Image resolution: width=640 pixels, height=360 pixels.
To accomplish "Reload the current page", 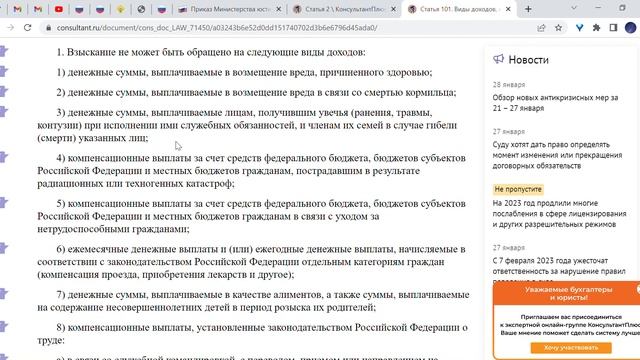I will [27, 28].
